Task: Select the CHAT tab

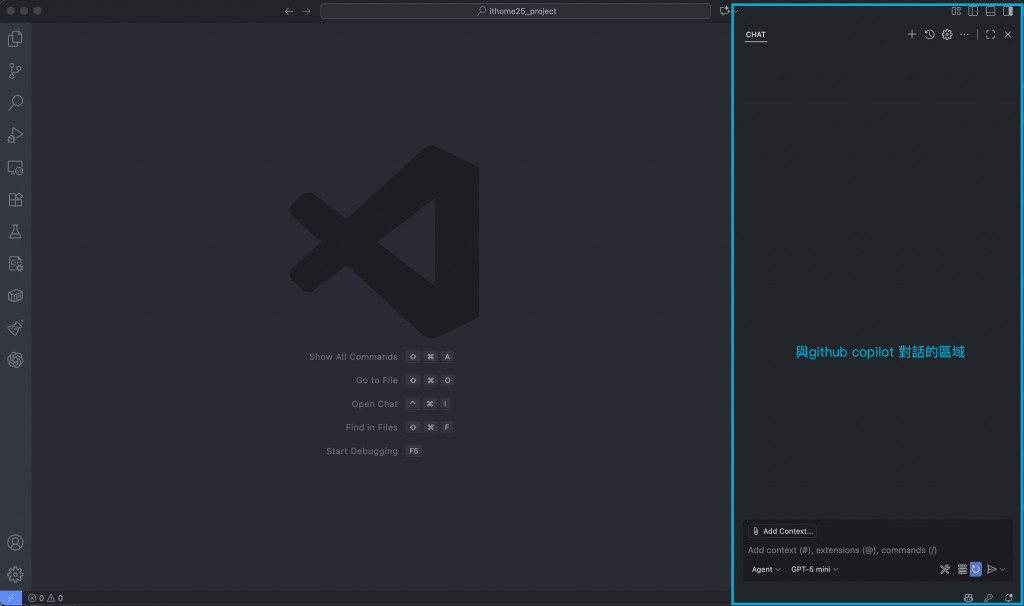Action: pyautogui.click(x=756, y=35)
